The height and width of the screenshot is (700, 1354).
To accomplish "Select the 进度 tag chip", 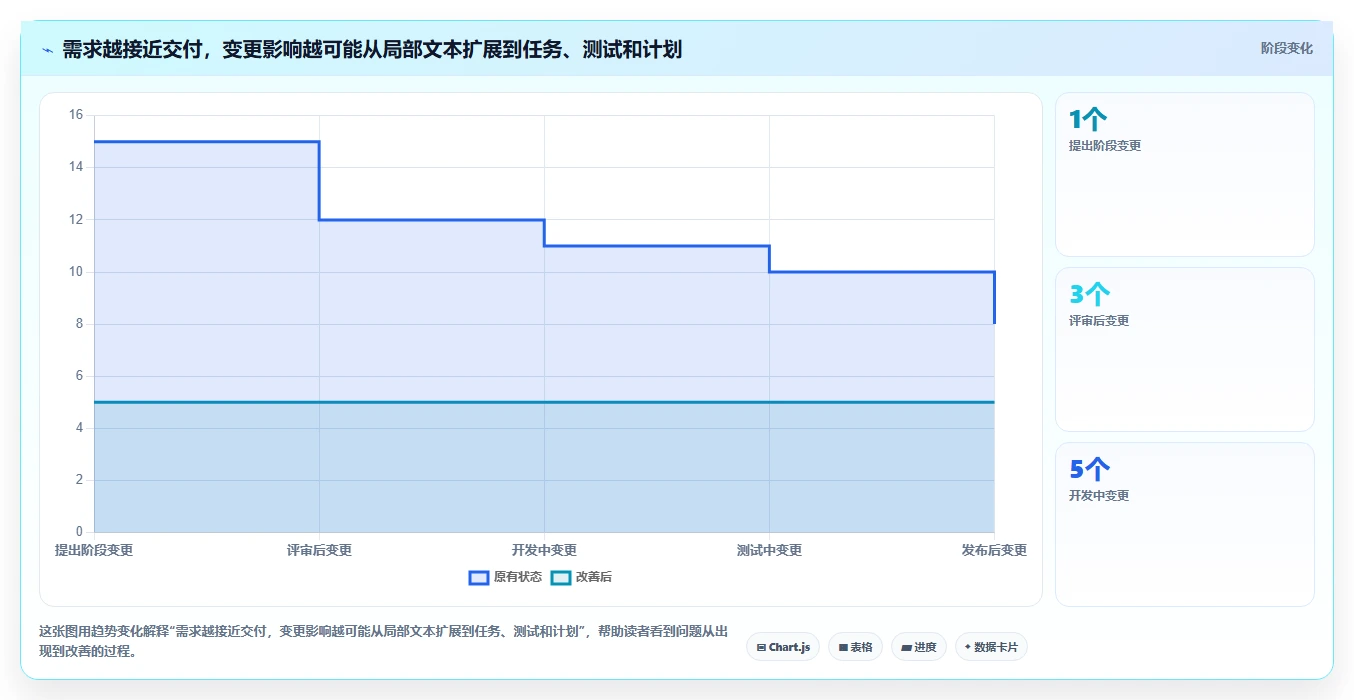I will point(918,647).
